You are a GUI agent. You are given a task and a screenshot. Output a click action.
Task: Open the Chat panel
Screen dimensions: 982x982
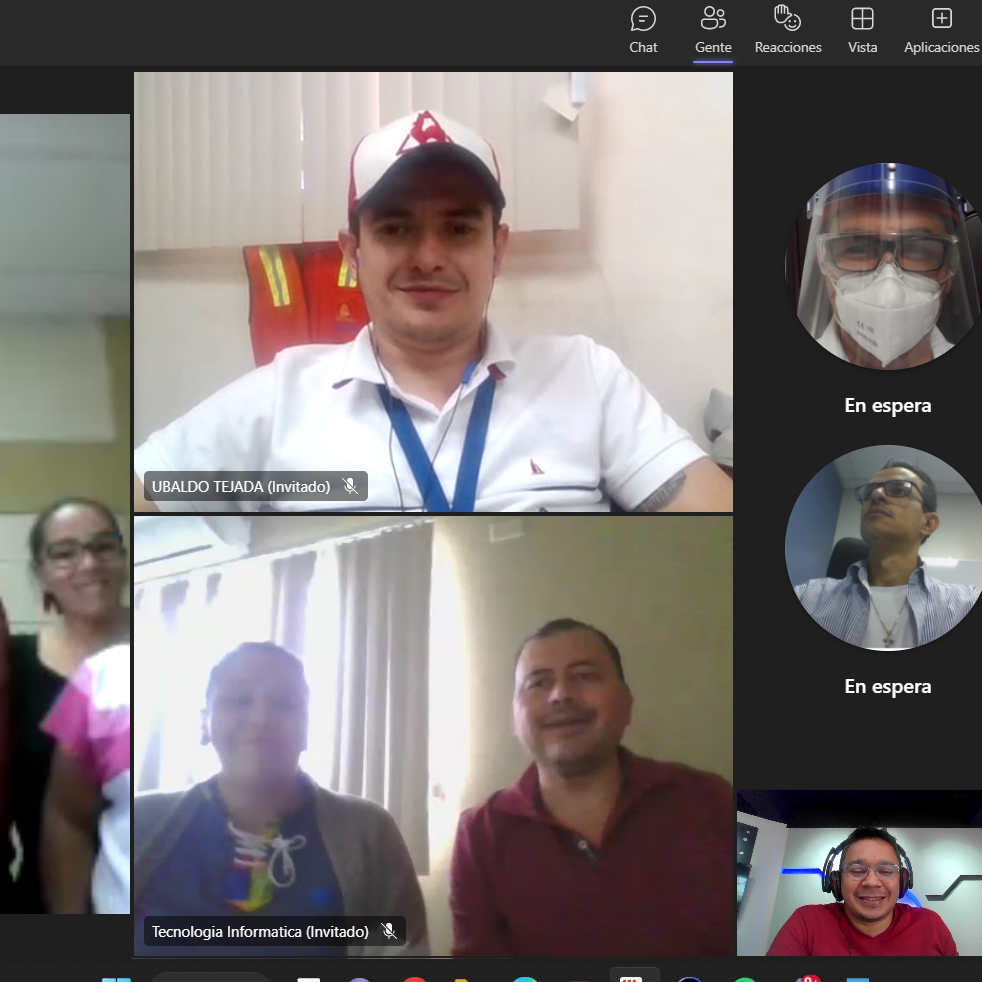(643, 30)
